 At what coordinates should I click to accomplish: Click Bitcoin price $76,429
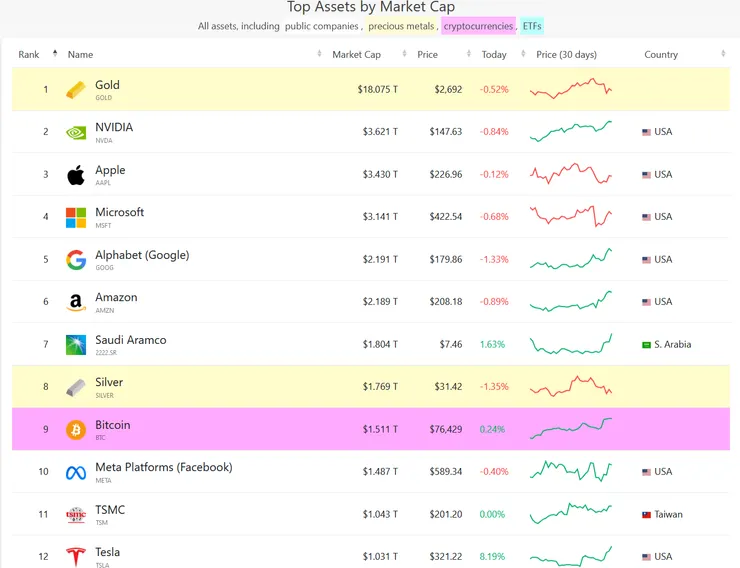tap(446, 429)
